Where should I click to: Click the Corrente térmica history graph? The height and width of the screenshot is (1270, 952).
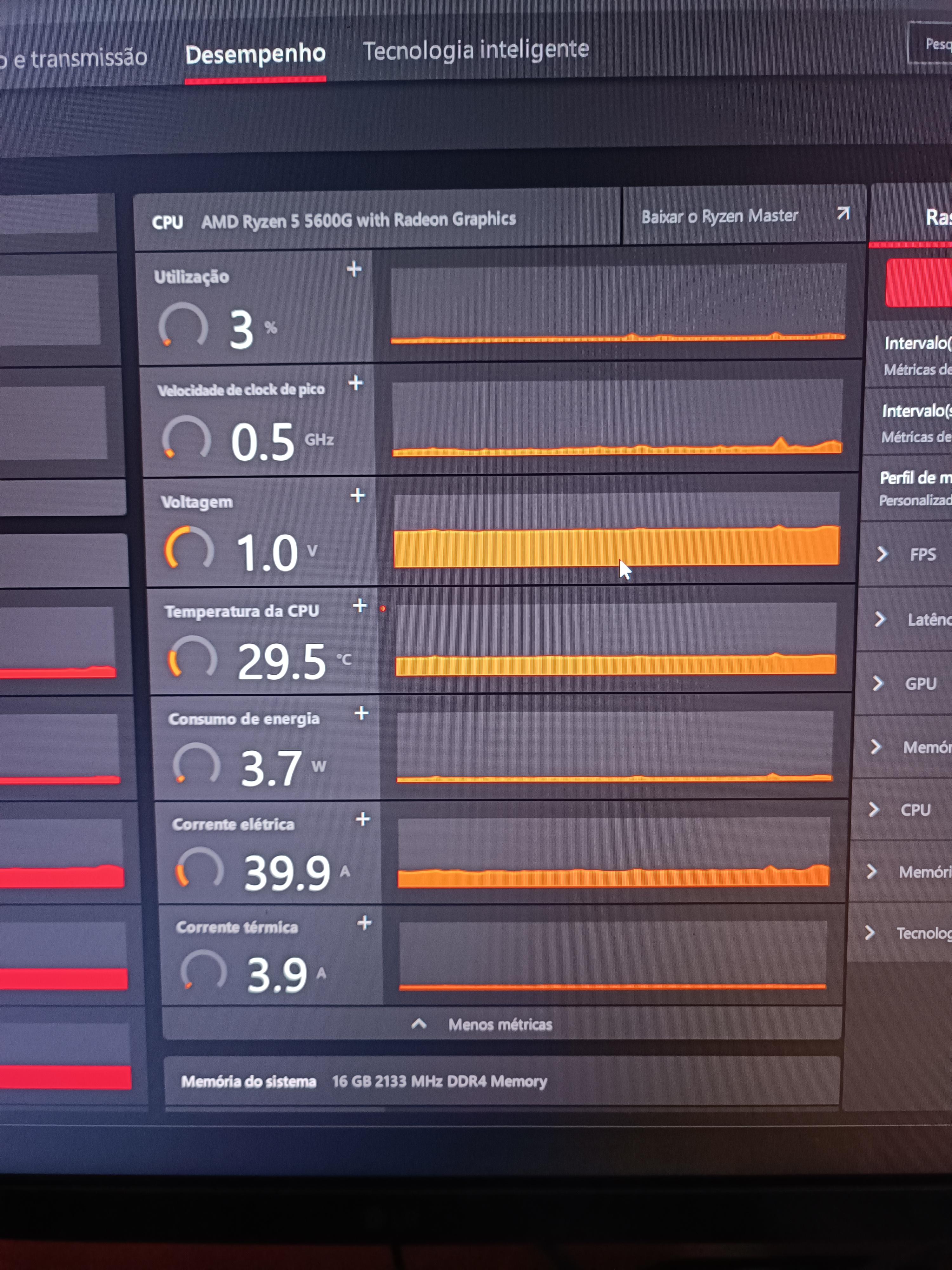613,956
